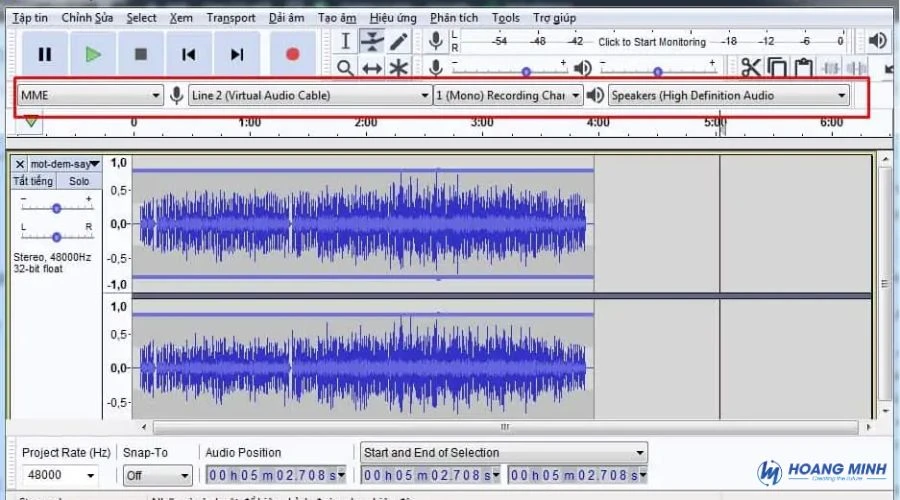Click the track gain slider
Viewport: 900px width, 500px height.
click(56, 208)
